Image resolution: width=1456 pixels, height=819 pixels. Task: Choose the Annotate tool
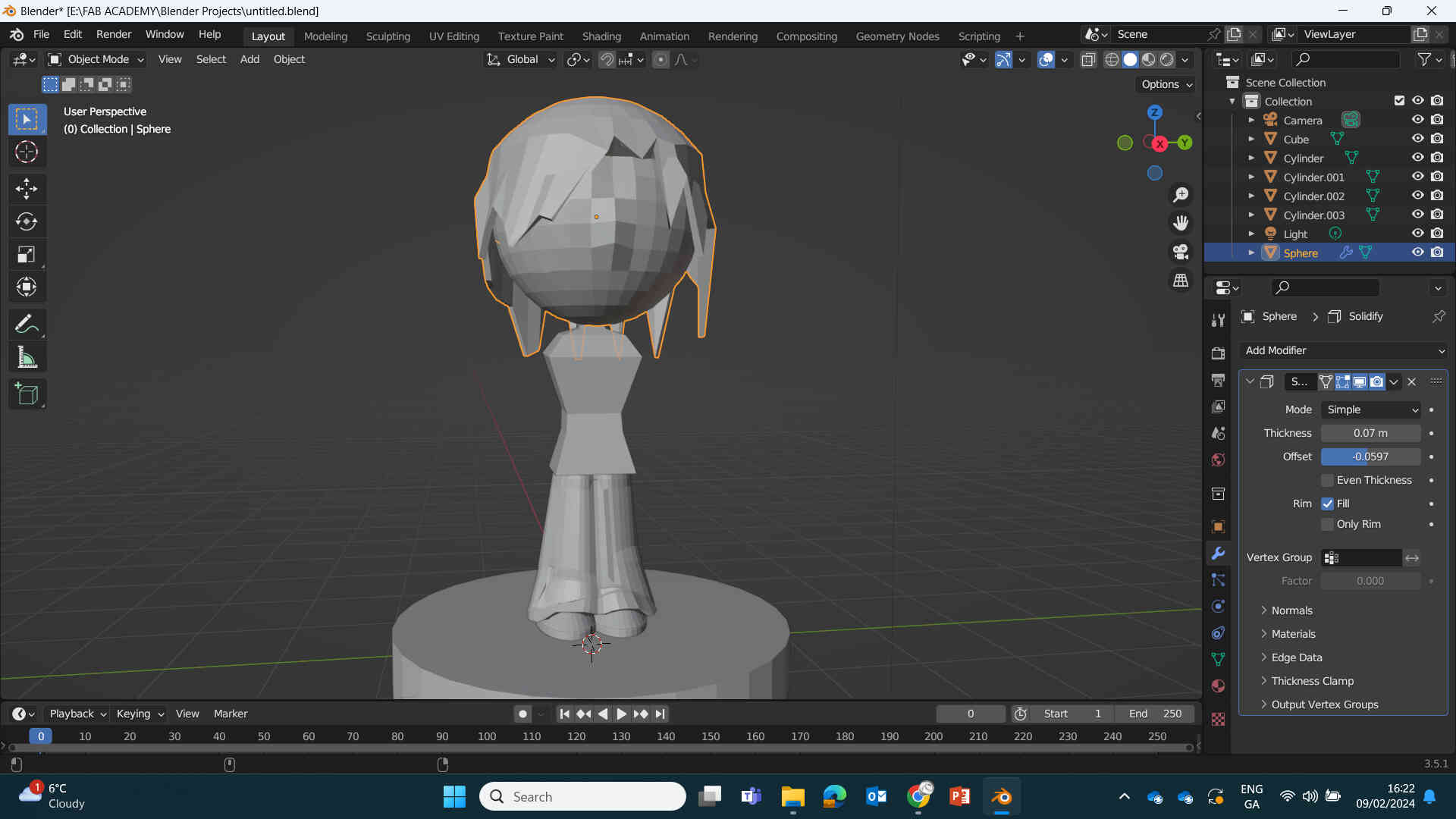coord(27,325)
